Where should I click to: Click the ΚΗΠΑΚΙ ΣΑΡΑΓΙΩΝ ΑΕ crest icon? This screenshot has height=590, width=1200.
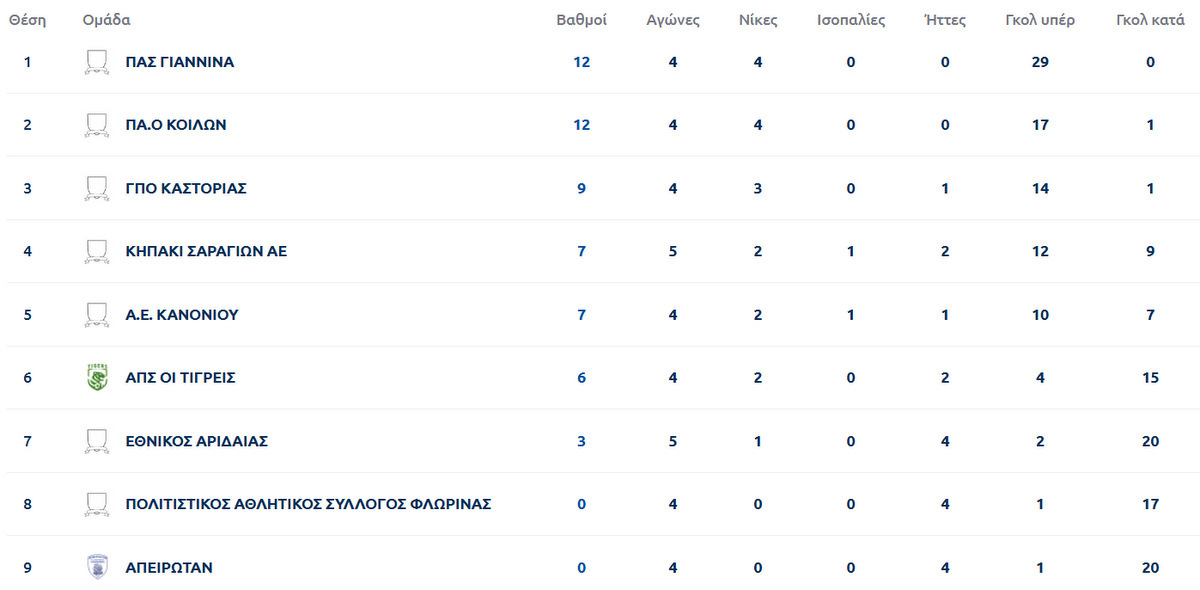tap(97, 251)
